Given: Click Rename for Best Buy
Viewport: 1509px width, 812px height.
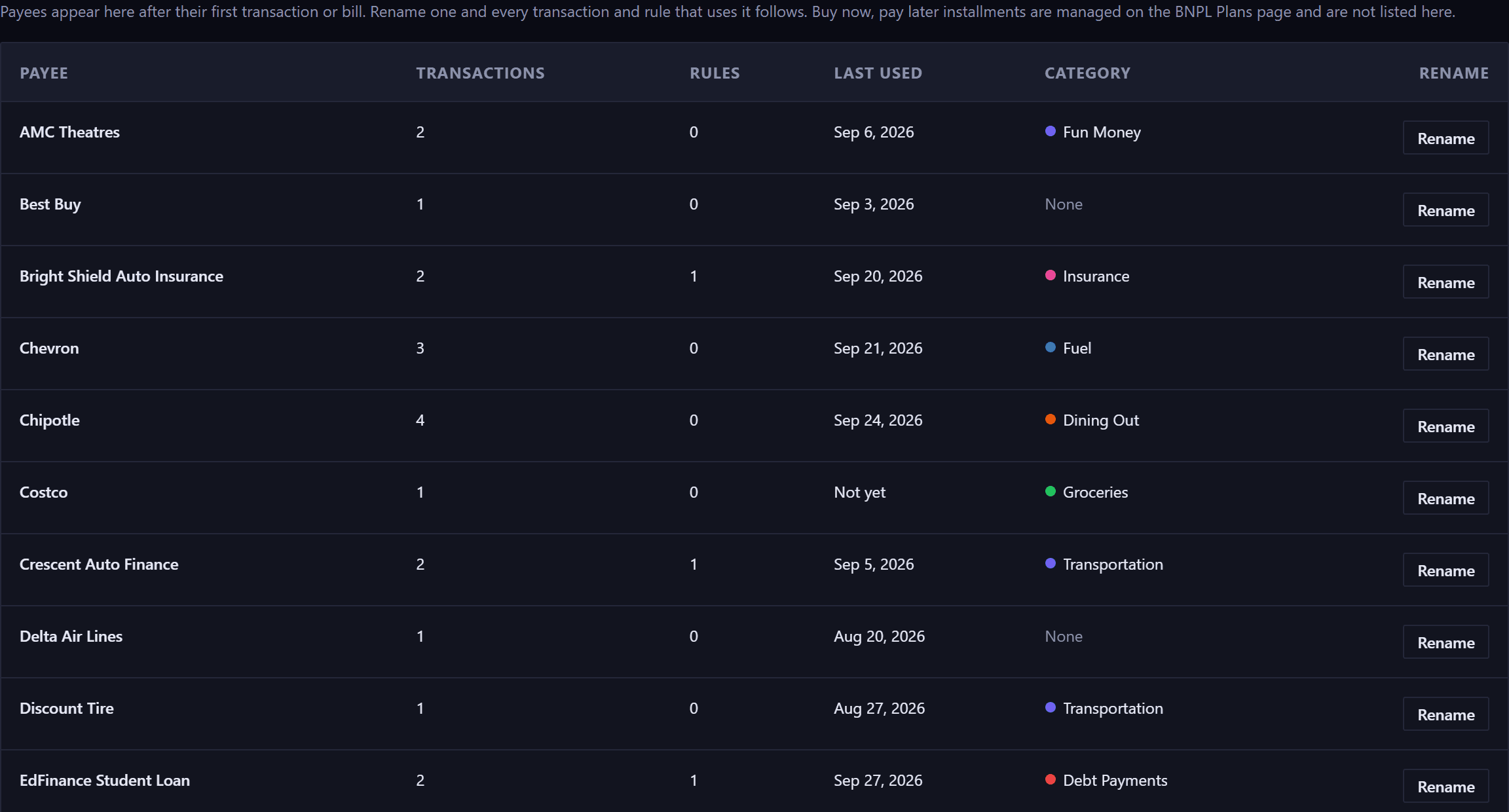Looking at the screenshot, I should [1445, 210].
